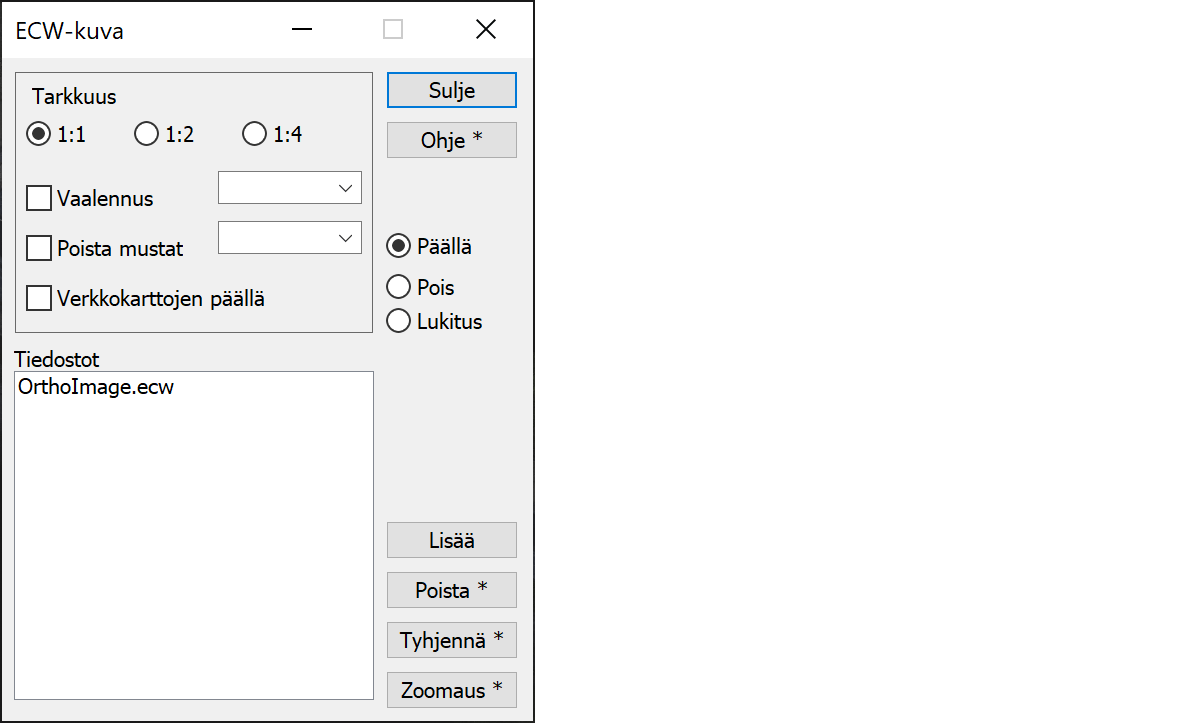
Task: Choose the 1:2 accuracy option
Action: click(147, 134)
